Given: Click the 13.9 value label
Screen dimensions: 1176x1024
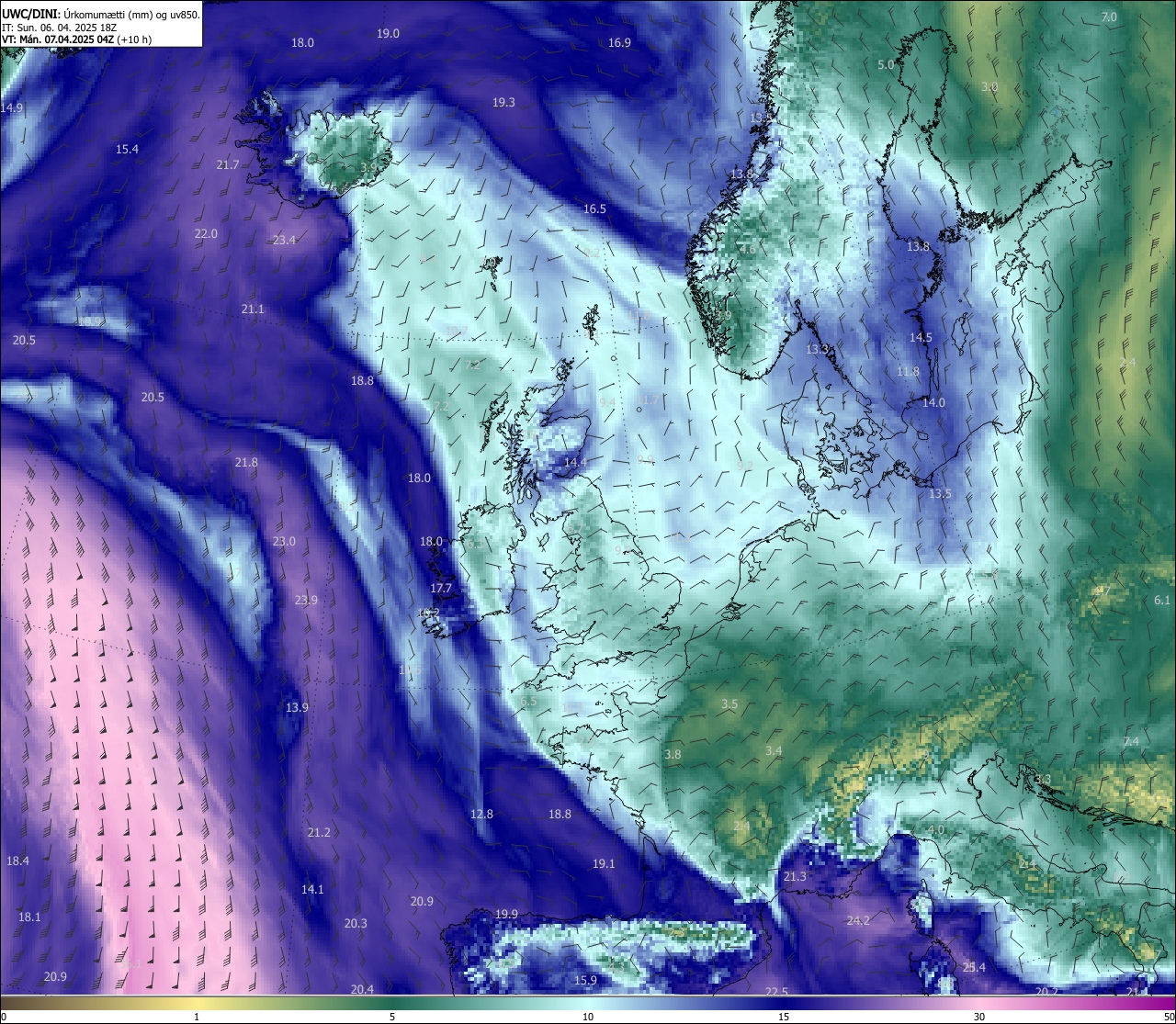Looking at the screenshot, I should pyautogui.click(x=297, y=708).
